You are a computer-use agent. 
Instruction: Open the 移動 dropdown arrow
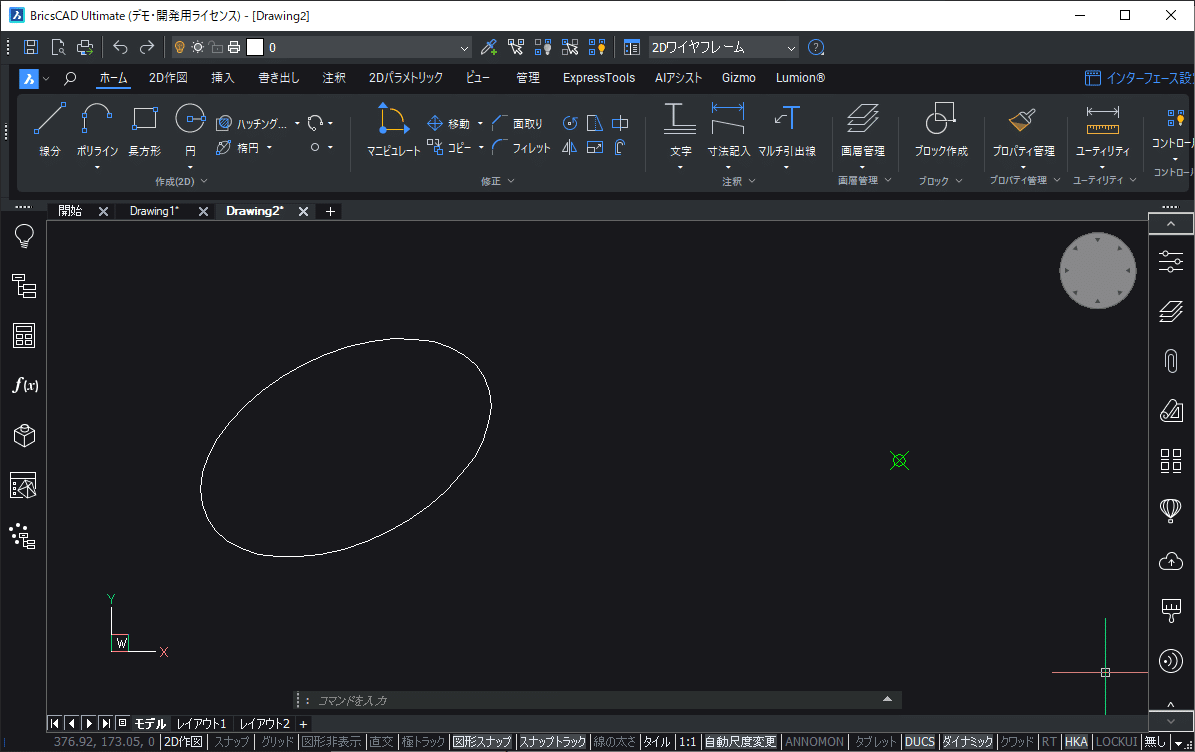coord(480,123)
